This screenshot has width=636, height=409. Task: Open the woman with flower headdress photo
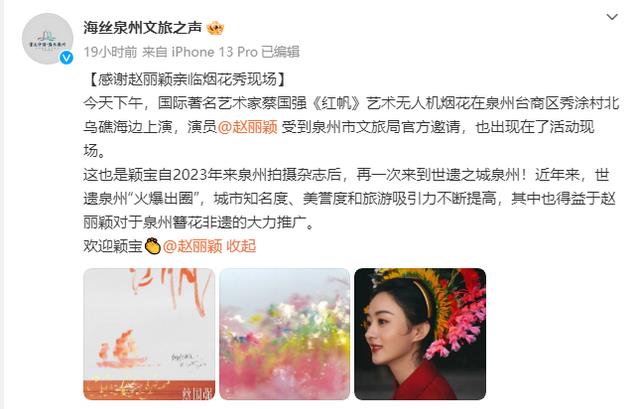coord(420,334)
